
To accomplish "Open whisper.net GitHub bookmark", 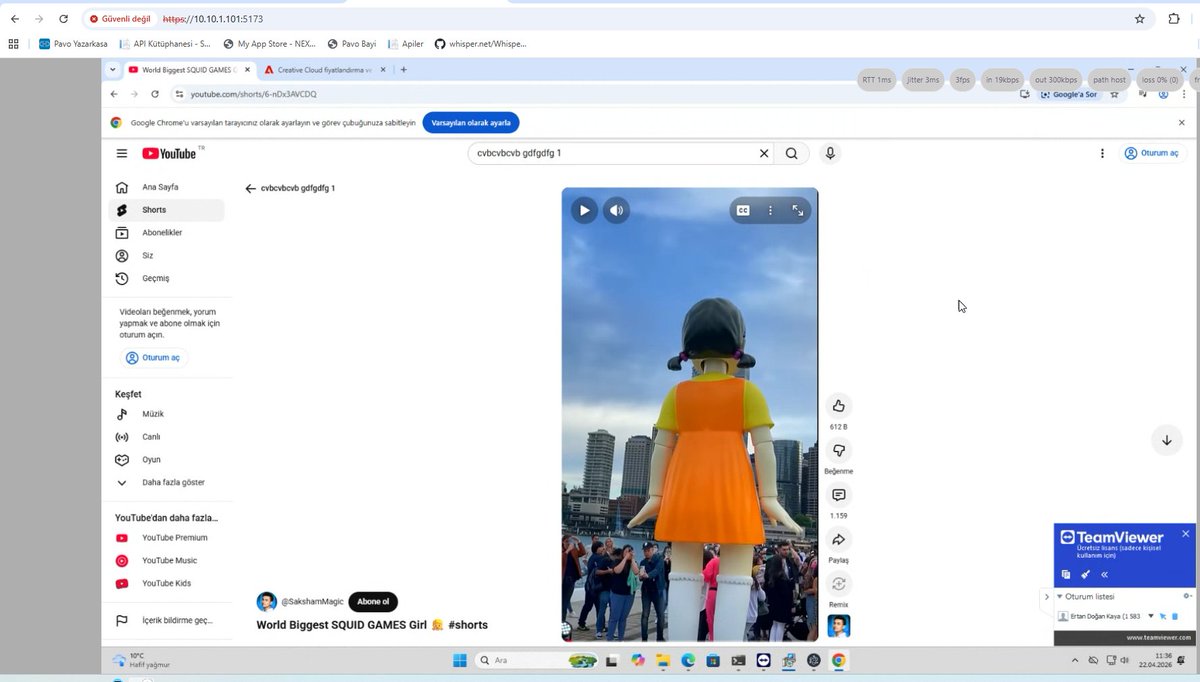I will pyautogui.click(x=479, y=44).
